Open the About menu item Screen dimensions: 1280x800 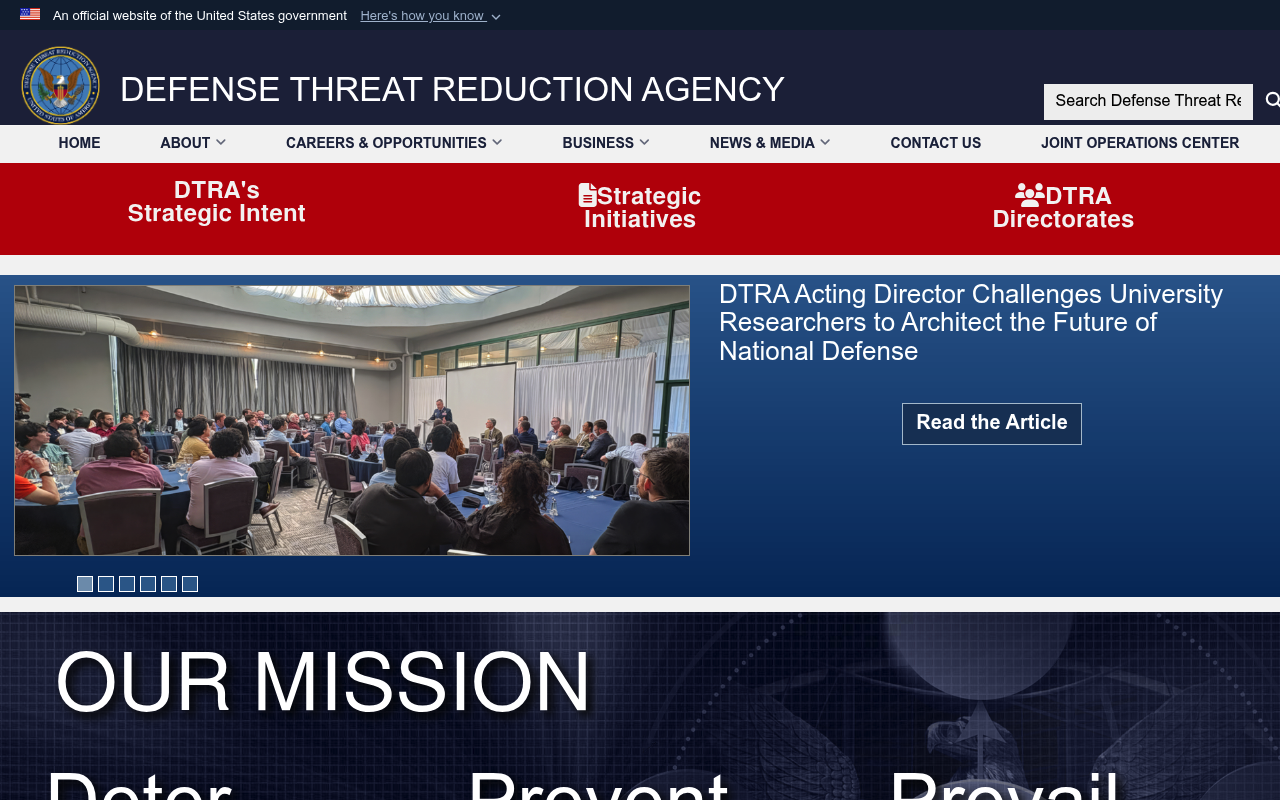click(x=185, y=143)
